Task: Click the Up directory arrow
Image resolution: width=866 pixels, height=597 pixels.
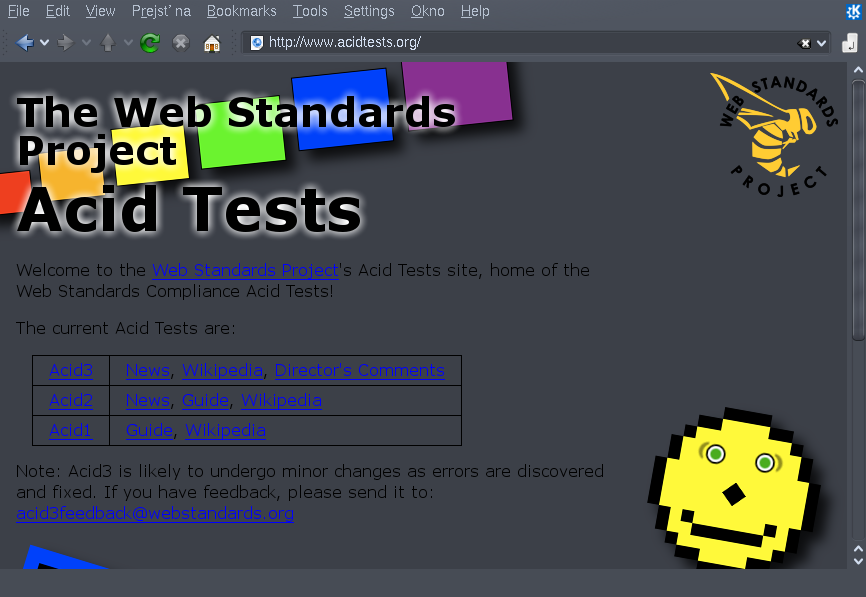Action: pos(108,43)
